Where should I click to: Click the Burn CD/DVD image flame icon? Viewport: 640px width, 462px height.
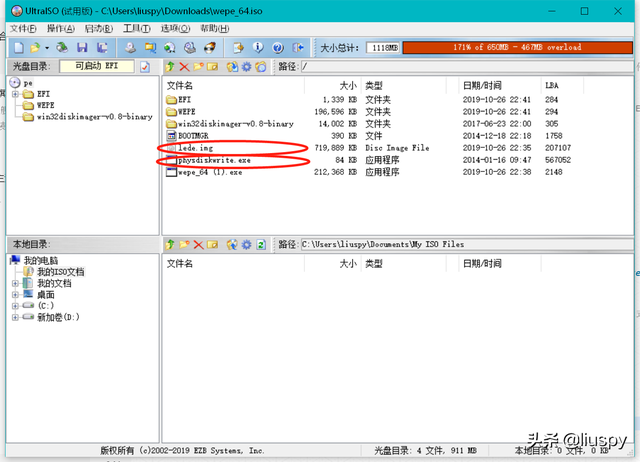point(210,48)
